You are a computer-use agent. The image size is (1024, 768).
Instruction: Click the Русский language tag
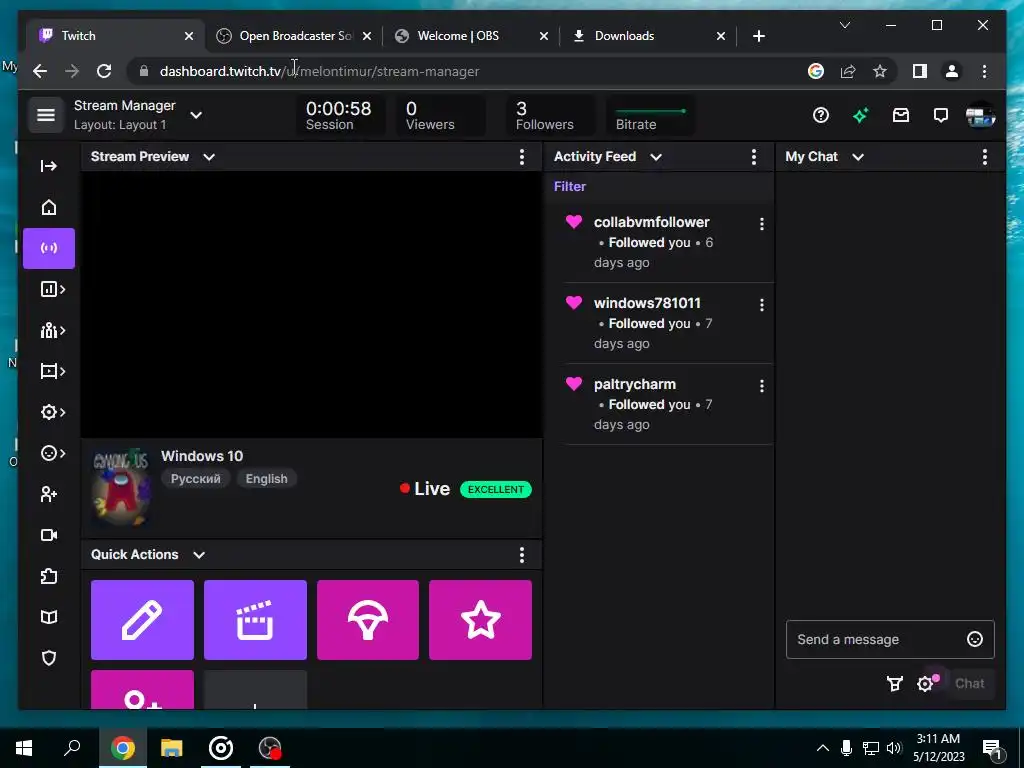195,479
